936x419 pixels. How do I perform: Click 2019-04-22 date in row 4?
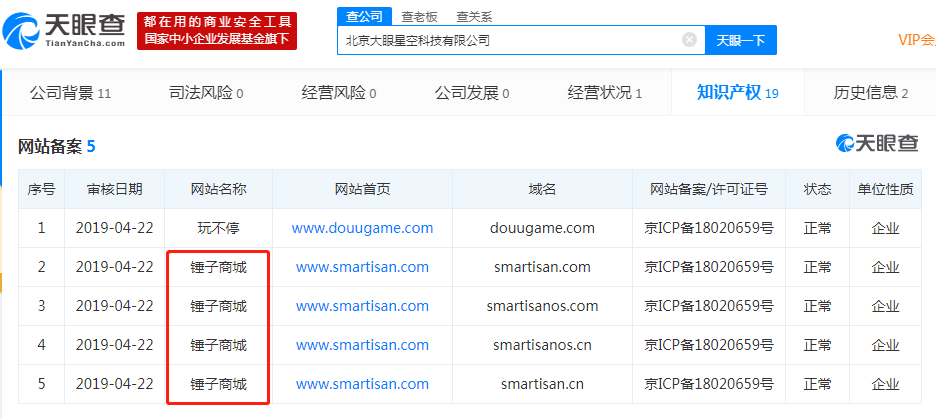[x=115, y=344]
